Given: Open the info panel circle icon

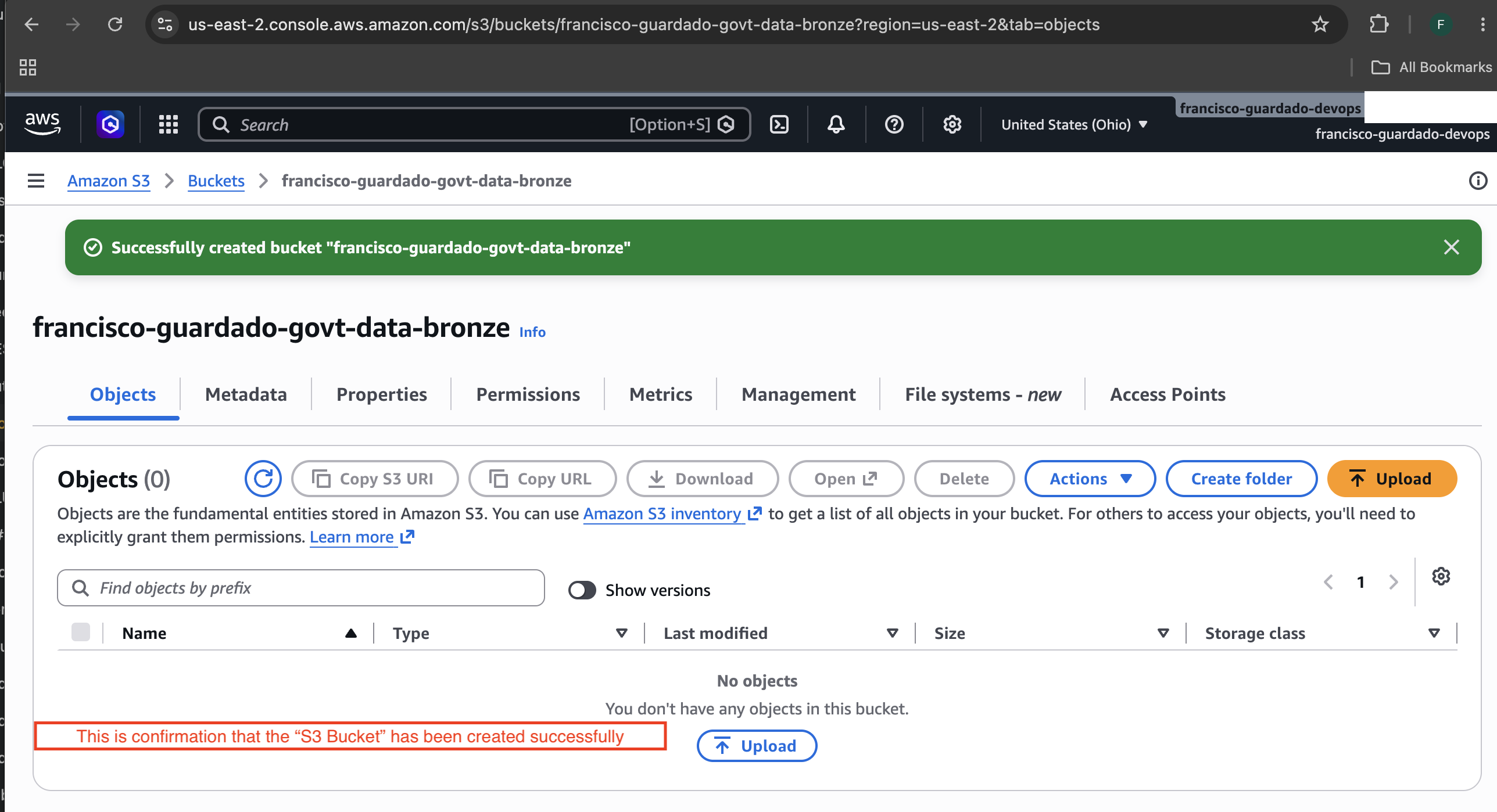Looking at the screenshot, I should click(x=1478, y=181).
